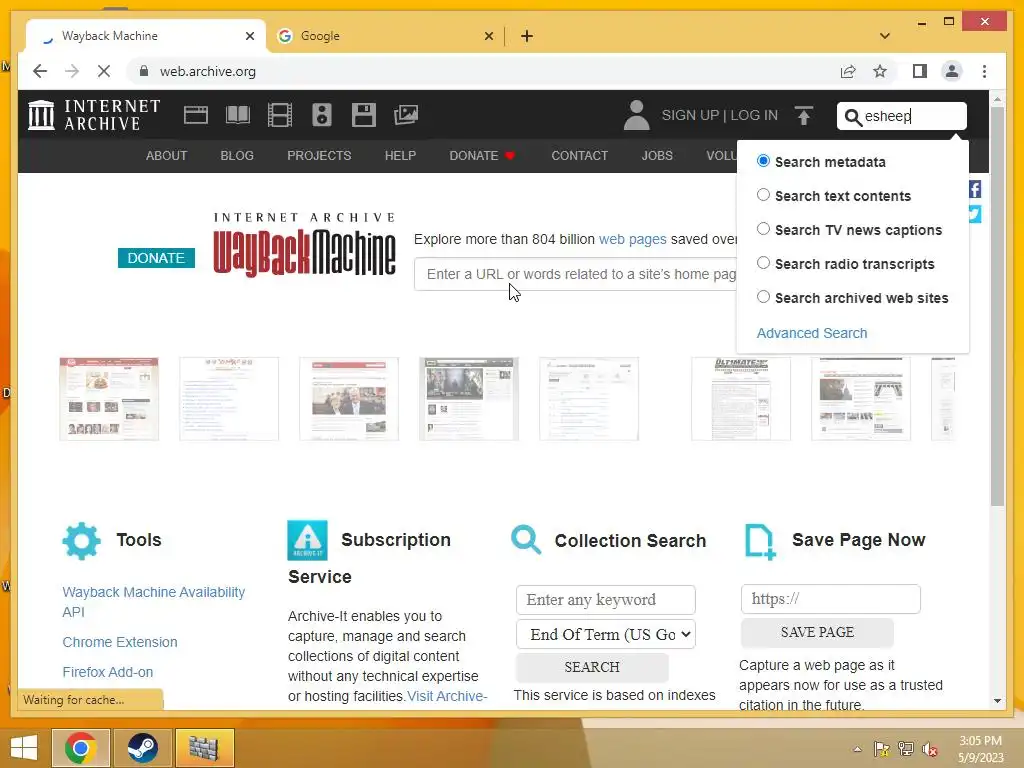Open the Audio speaker icon
The image size is (1024, 768).
[x=322, y=115]
